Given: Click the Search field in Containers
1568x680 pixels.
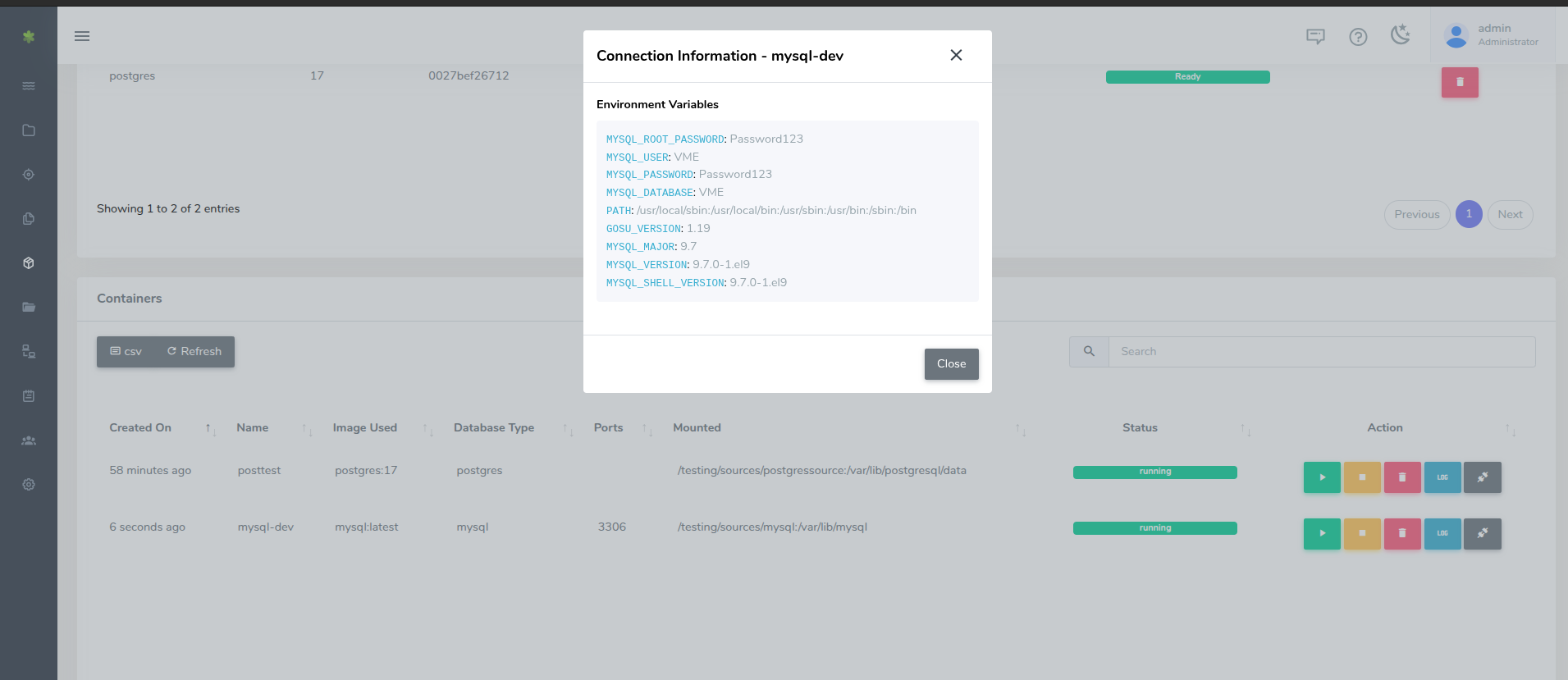Looking at the screenshot, I should coord(1322,352).
